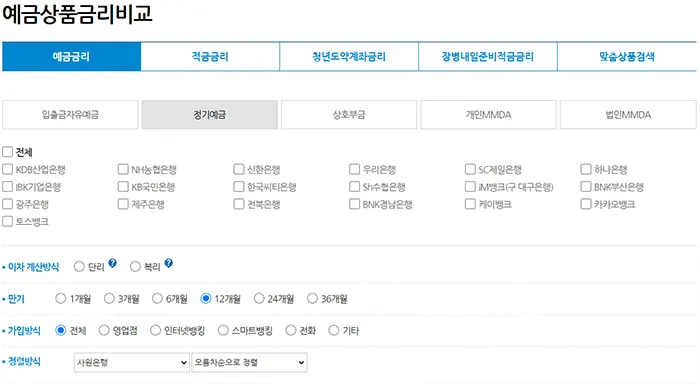Check the IBK기업은행 checkbox
The width and height of the screenshot is (700, 384).
coord(7,187)
